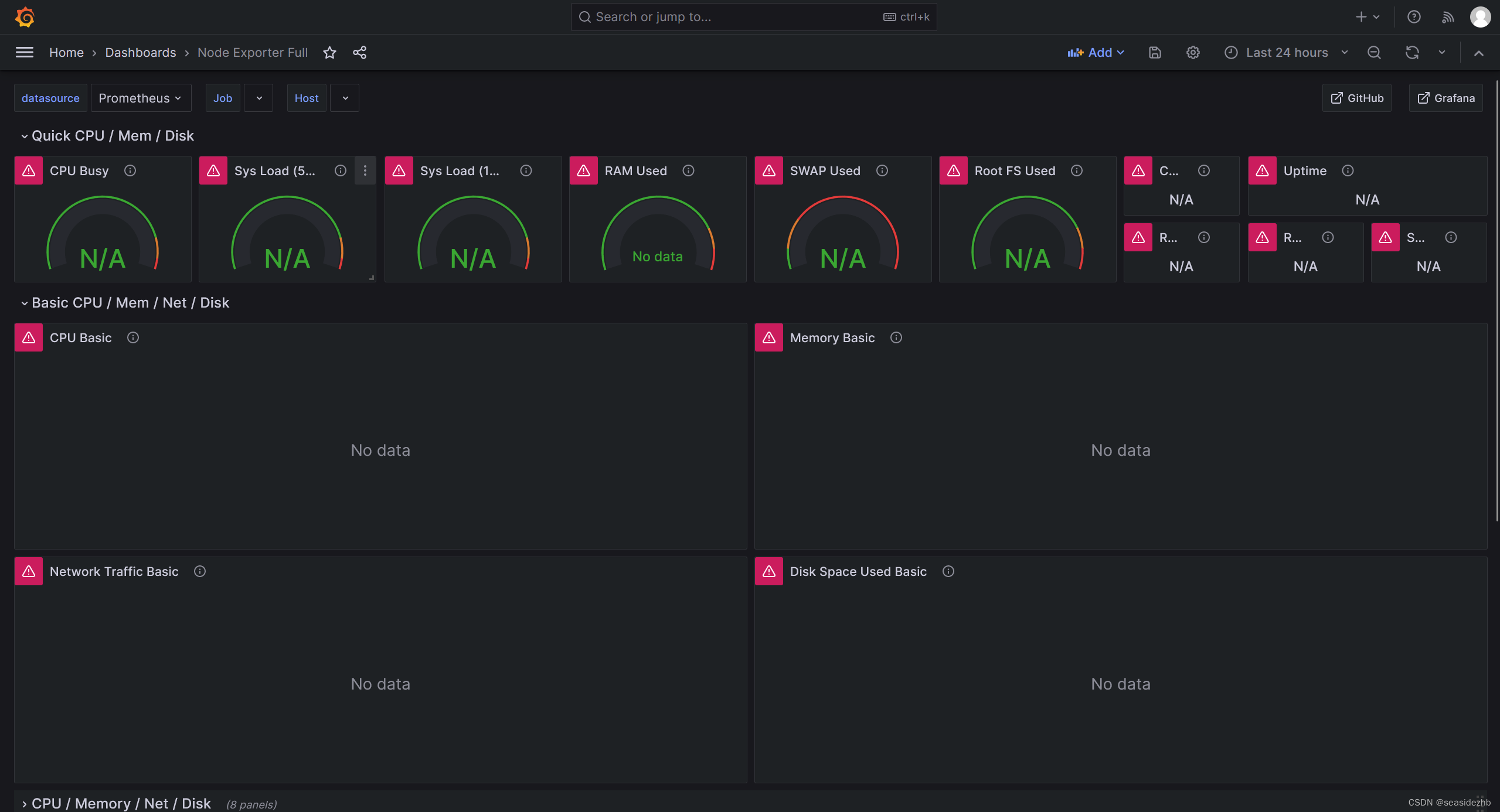Open help question mark menu
The height and width of the screenshot is (812, 1500).
1414,17
